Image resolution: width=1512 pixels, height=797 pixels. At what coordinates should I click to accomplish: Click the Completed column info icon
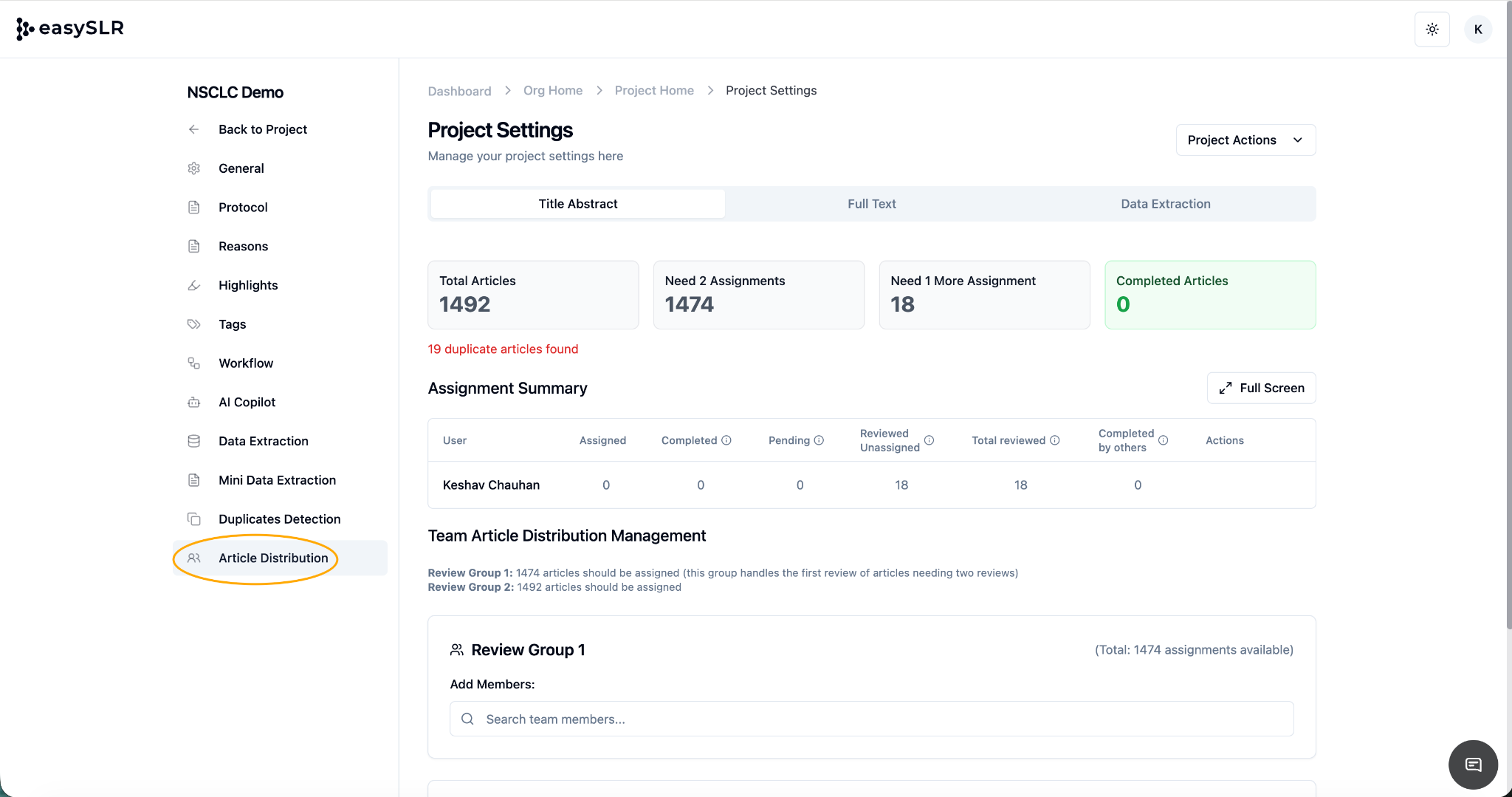click(x=726, y=440)
